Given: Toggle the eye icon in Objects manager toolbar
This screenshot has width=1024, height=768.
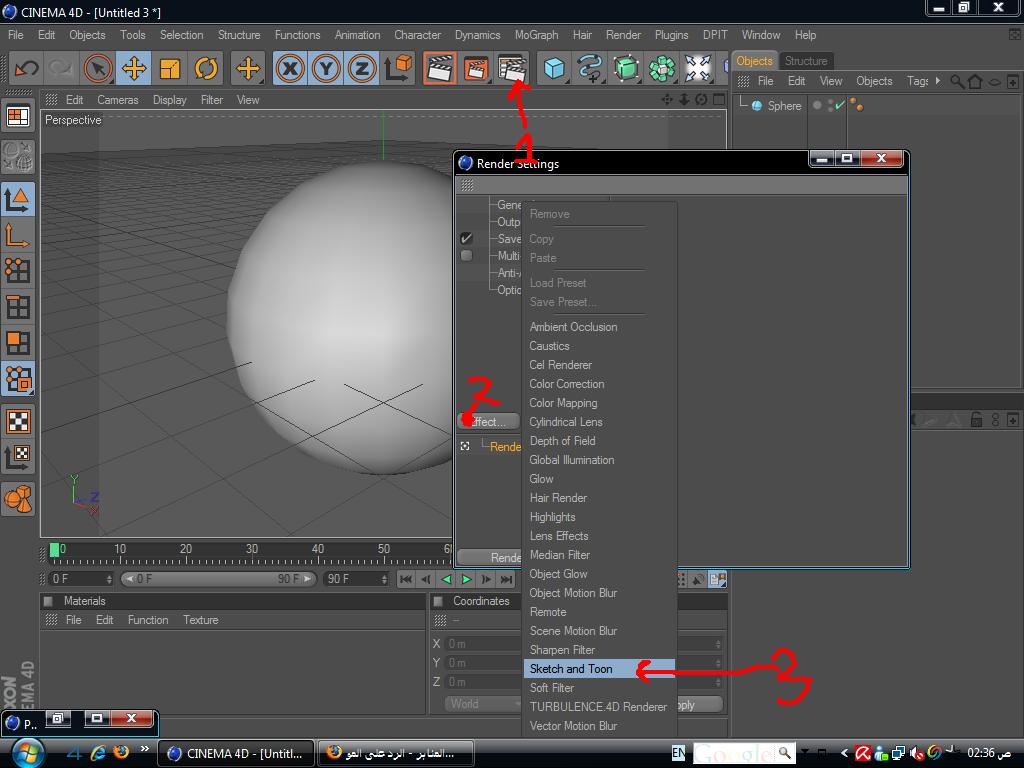Looking at the screenshot, I should pyautogui.click(x=994, y=82).
